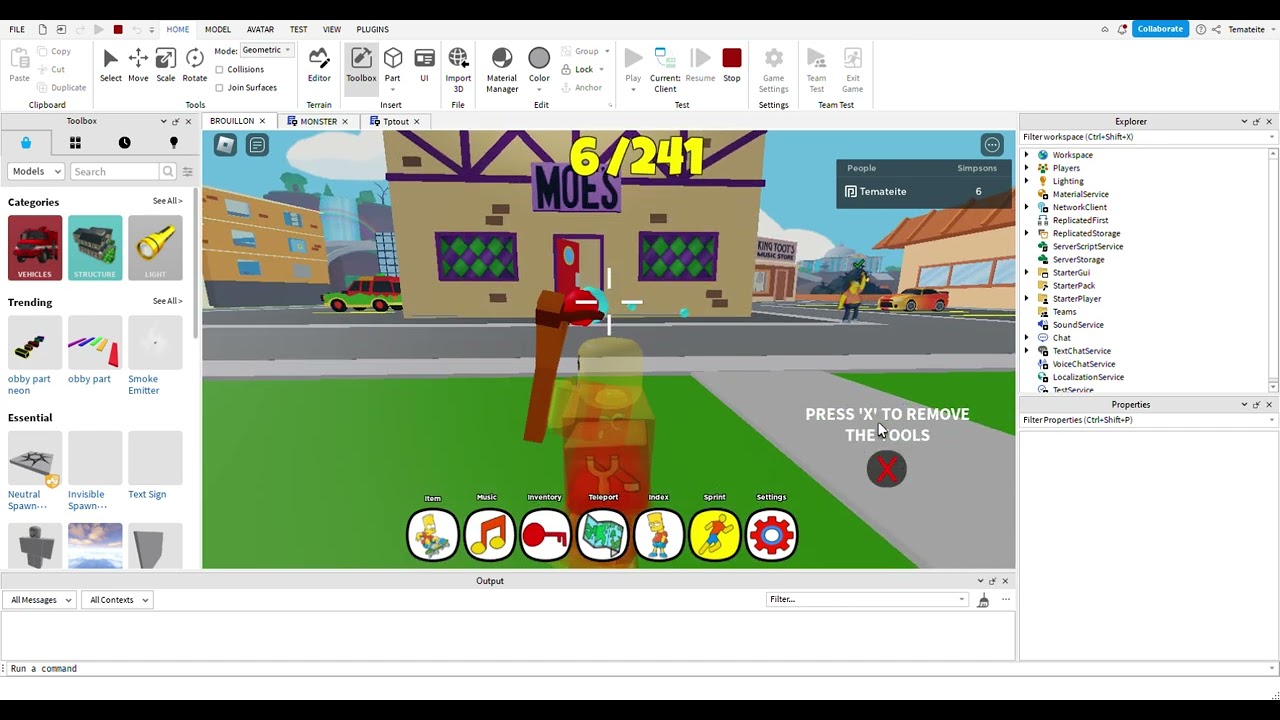Click the in-game Item button
Viewport: 1280px width, 720px height.
point(433,535)
